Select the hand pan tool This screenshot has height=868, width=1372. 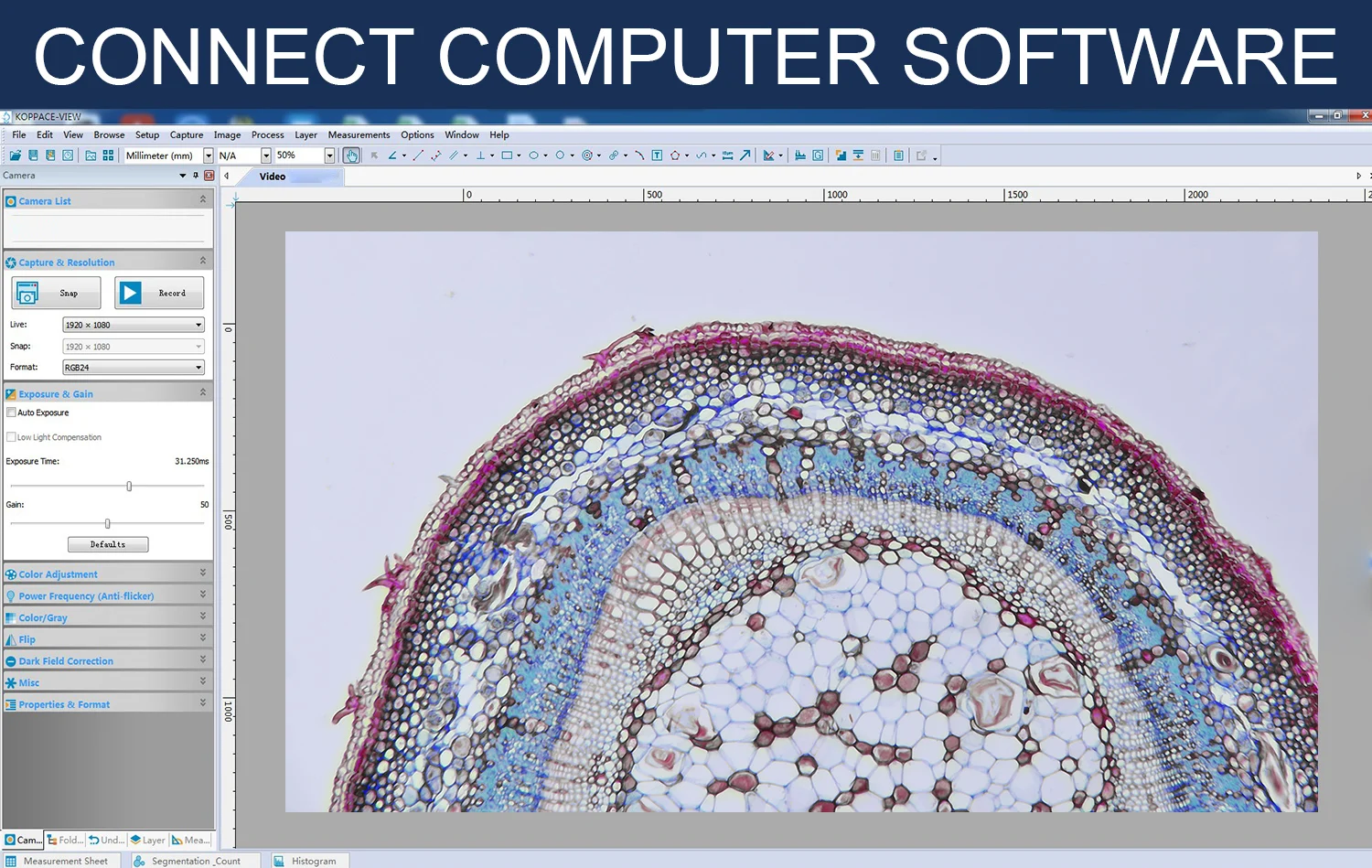351,155
